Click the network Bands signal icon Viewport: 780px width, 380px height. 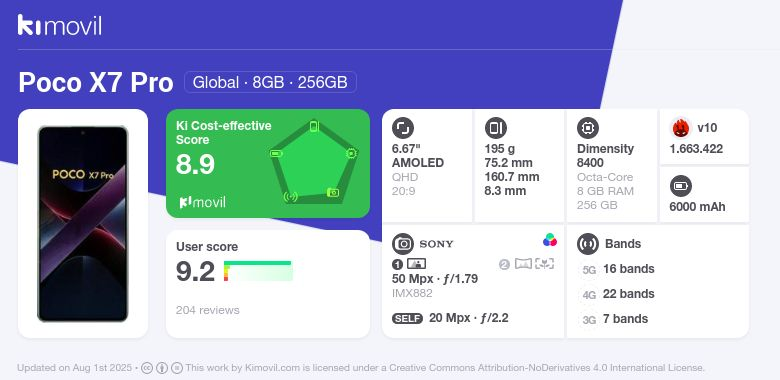[588, 244]
